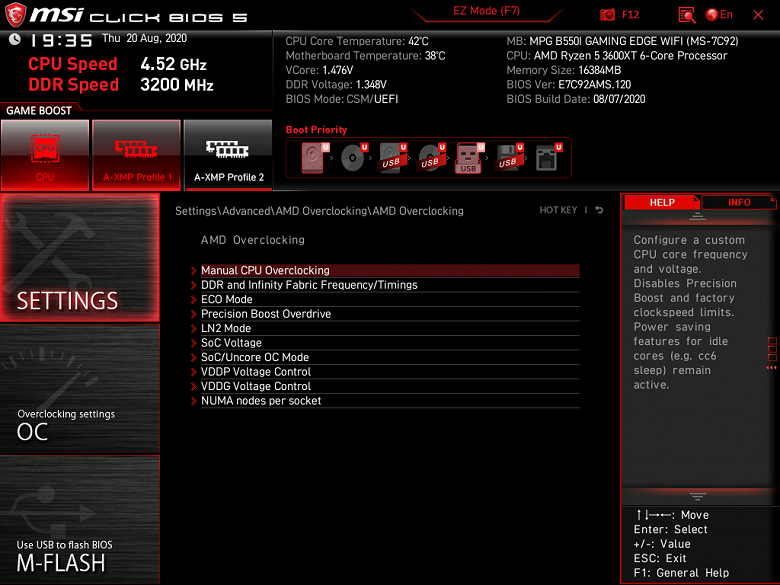This screenshot has width=780, height=585.
Task: Toggle the CPU Game Boost button
Action: pyautogui.click(x=45, y=155)
